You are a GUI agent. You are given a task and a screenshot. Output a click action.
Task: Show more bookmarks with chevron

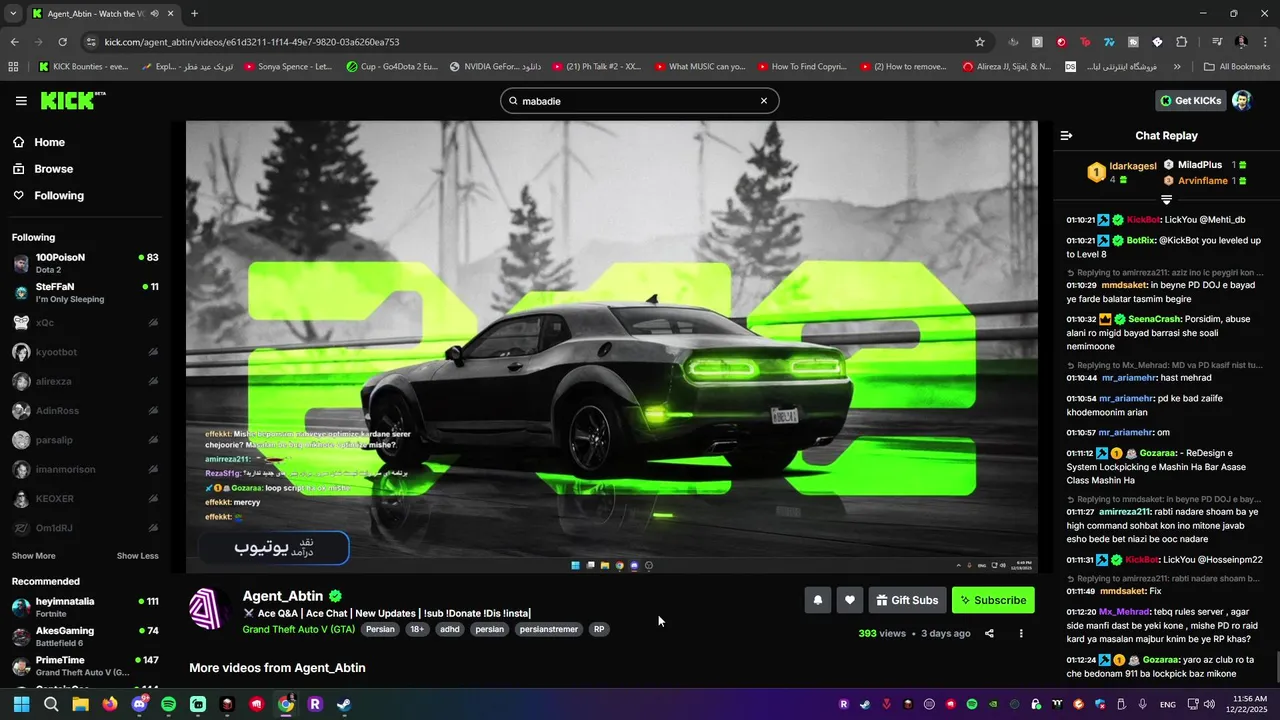[x=1177, y=67]
